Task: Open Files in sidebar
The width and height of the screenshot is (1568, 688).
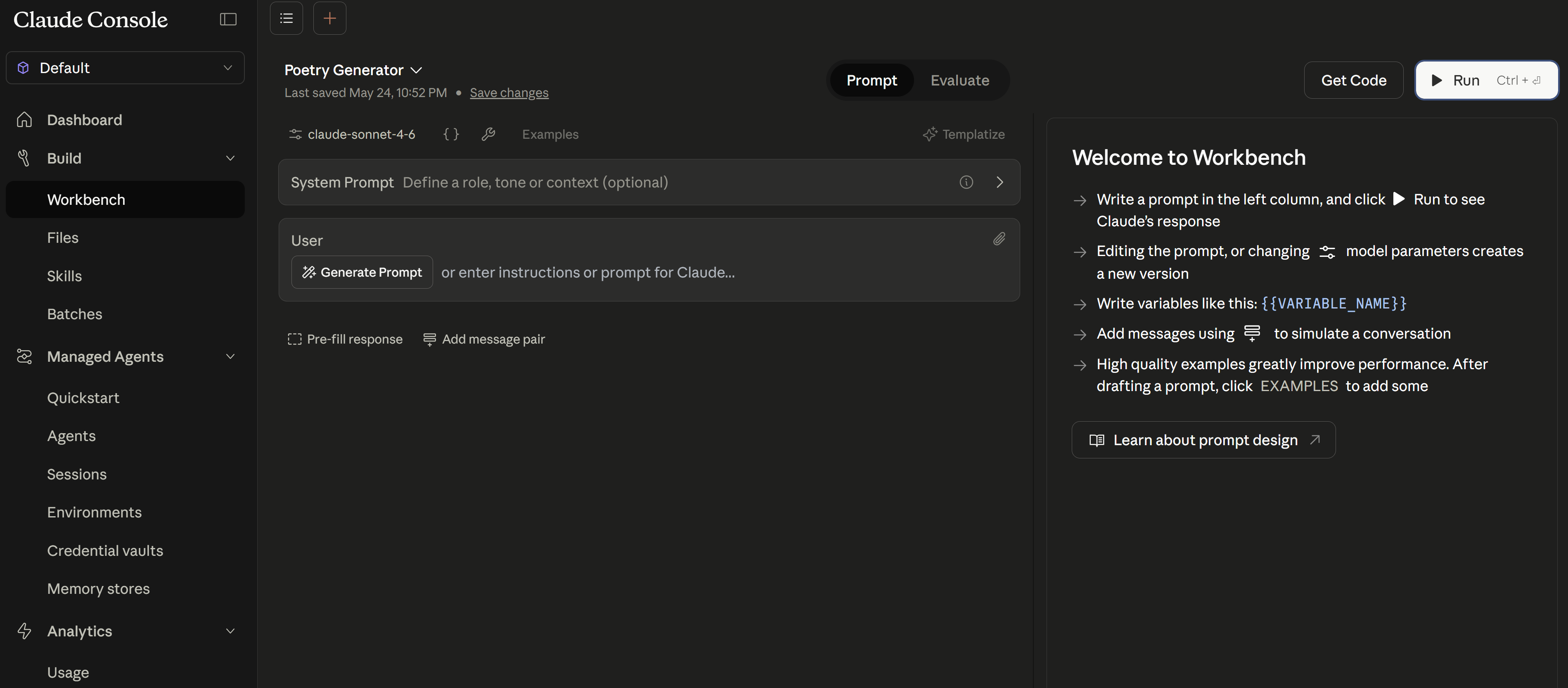Action: 63,237
